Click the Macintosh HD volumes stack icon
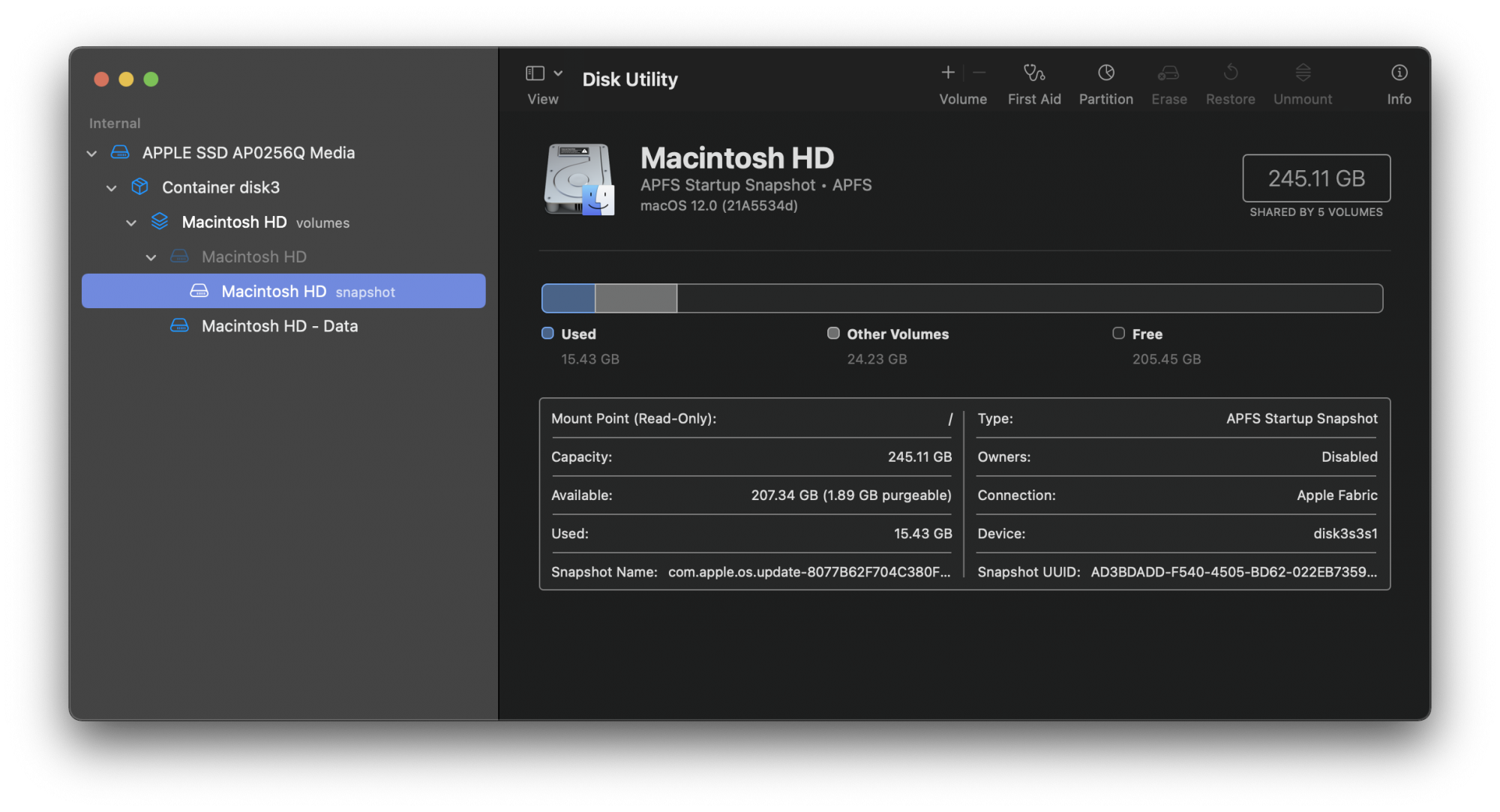 click(x=160, y=222)
